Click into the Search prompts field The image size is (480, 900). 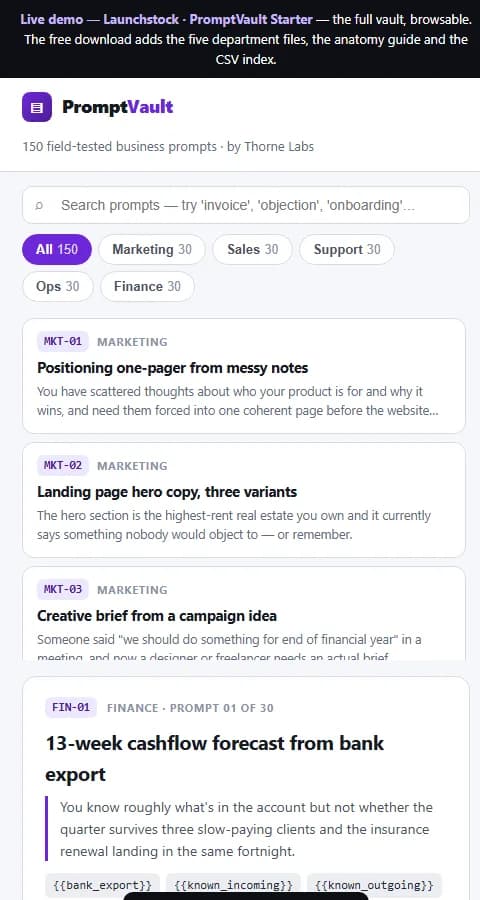(246, 205)
